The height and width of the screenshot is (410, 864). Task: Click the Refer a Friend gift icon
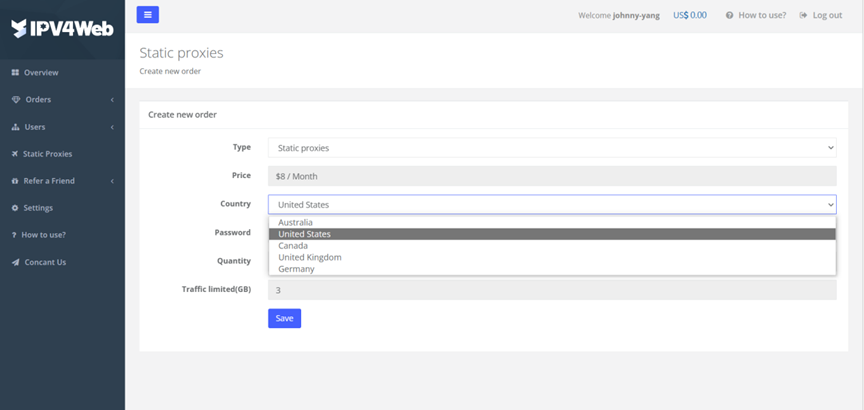point(15,181)
